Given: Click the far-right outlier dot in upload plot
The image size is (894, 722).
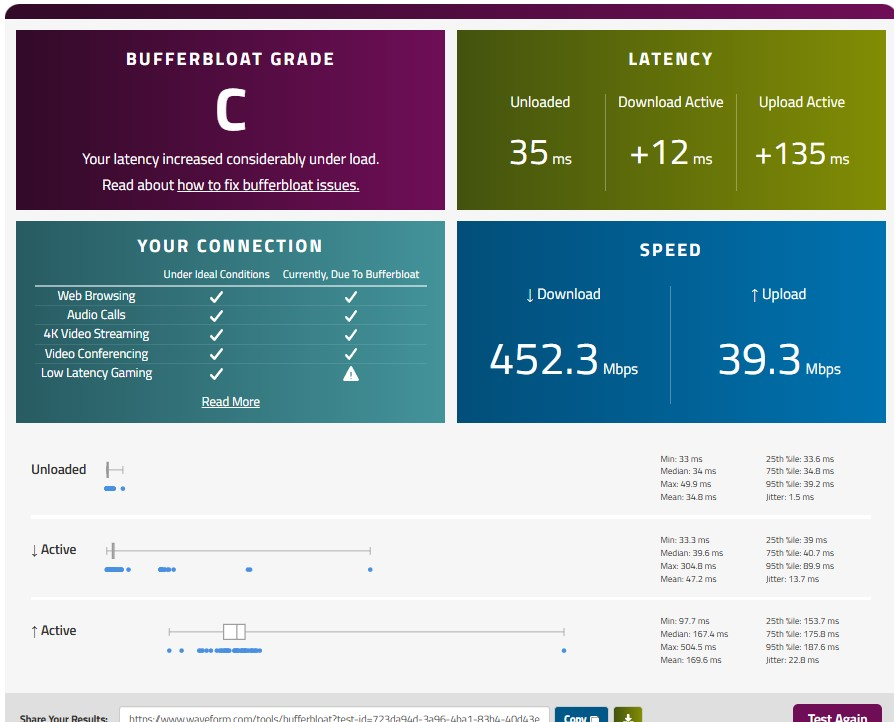Looking at the screenshot, I should (x=564, y=650).
